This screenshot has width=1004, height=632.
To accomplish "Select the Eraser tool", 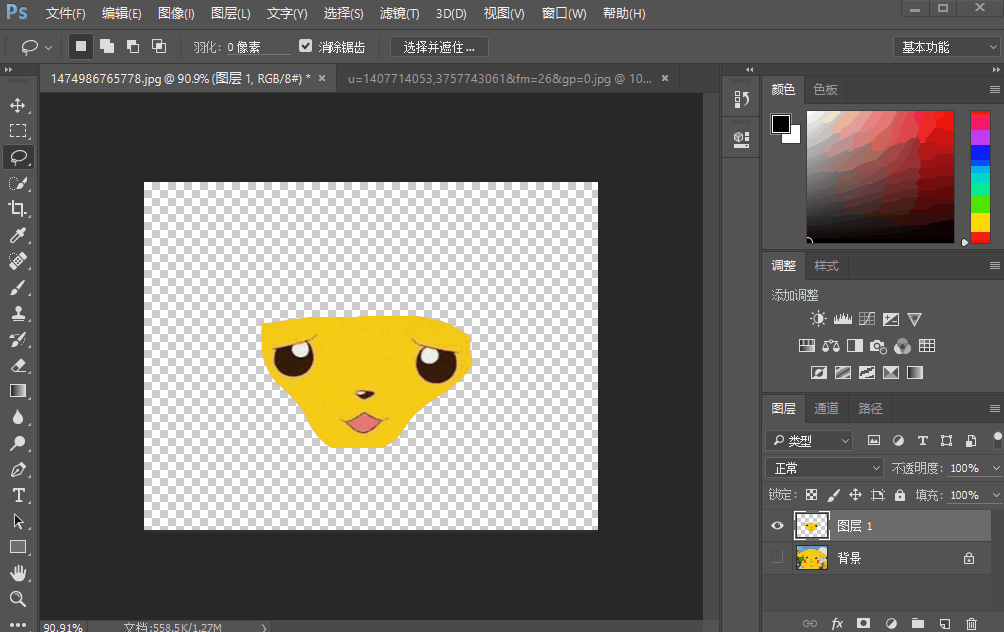I will click(18, 366).
